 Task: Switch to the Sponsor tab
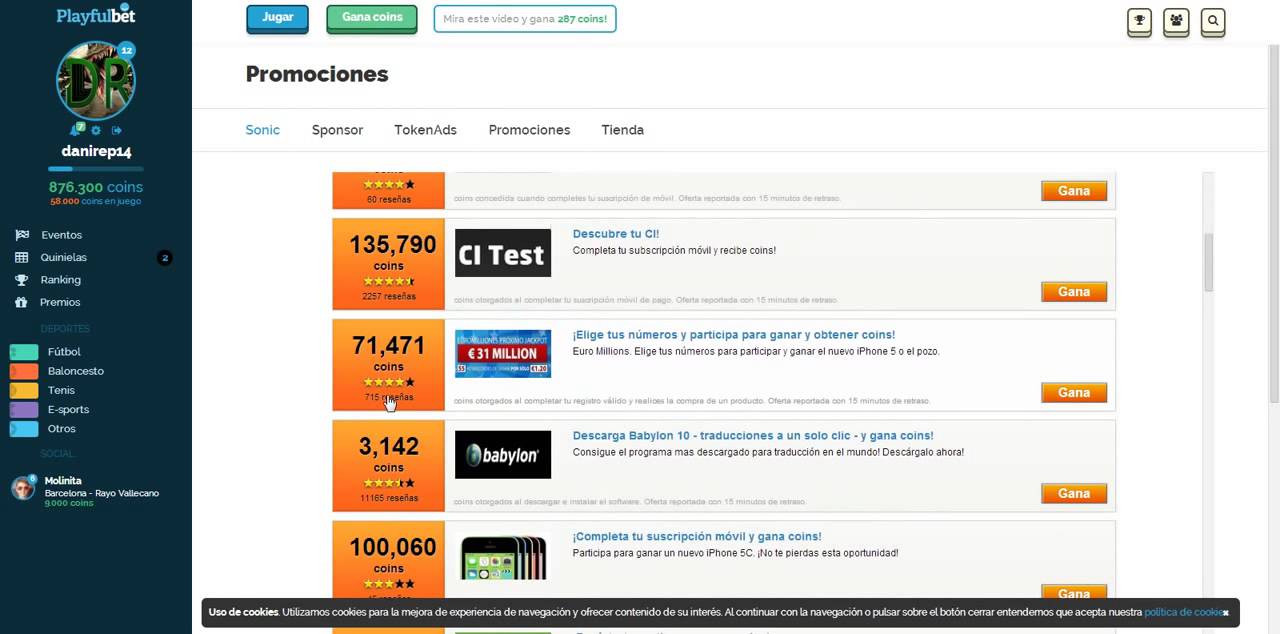click(x=337, y=130)
